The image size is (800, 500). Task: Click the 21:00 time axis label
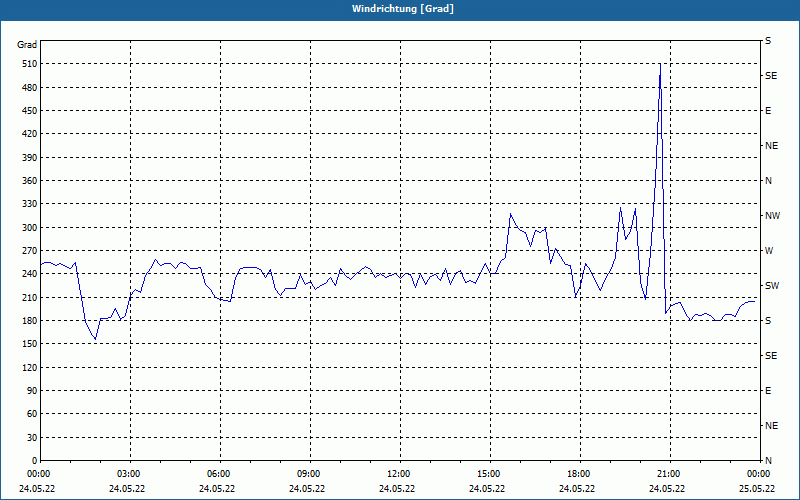669,474
